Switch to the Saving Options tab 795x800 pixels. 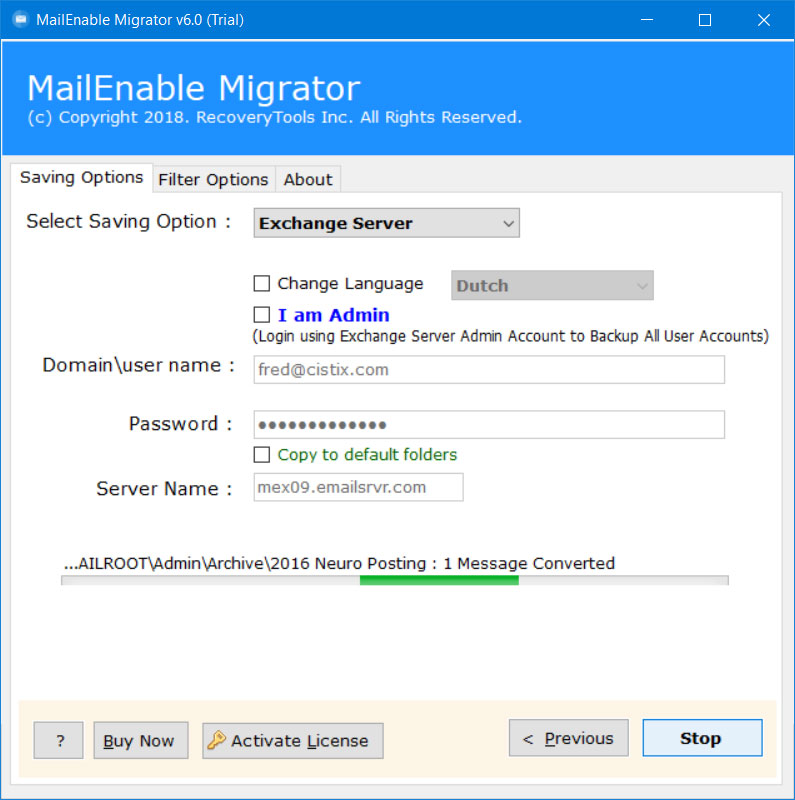(82, 178)
